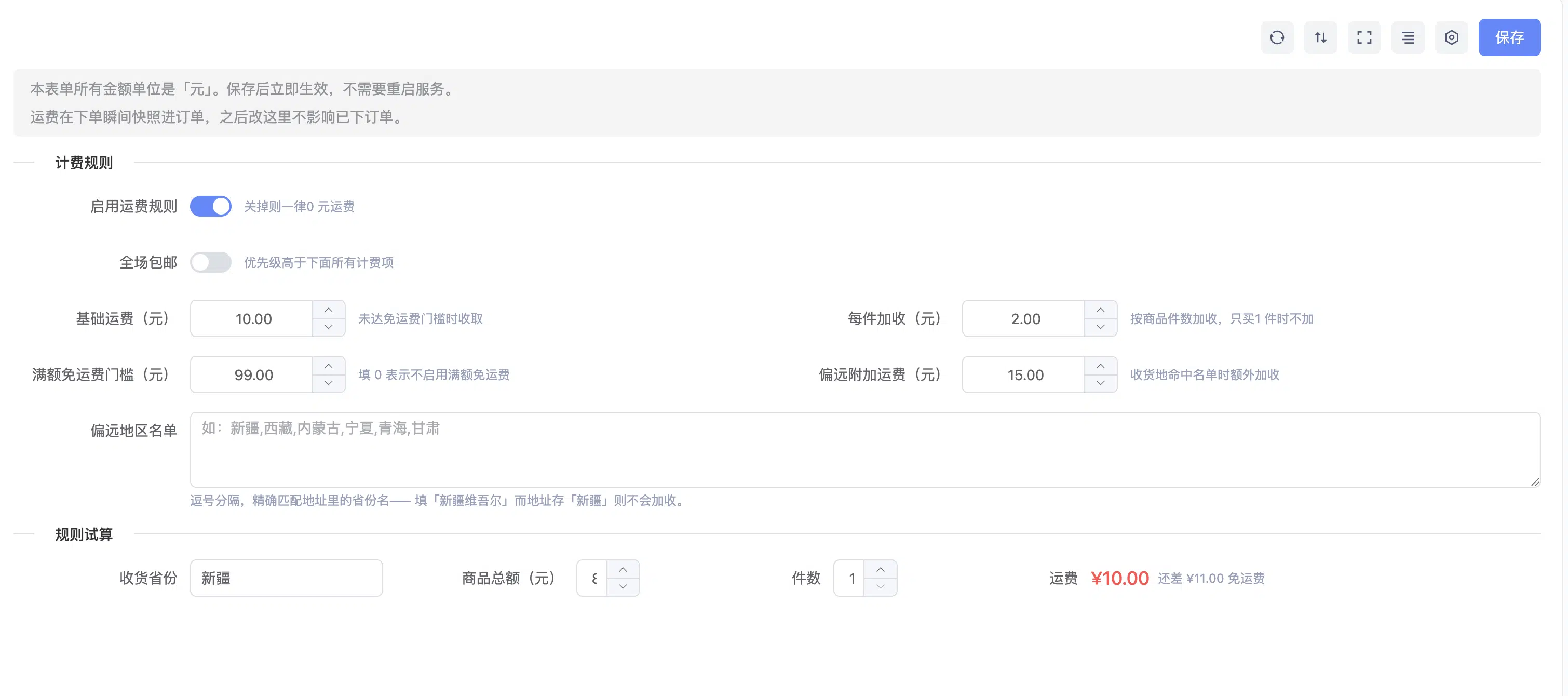Decrease 满额免运费门槛 with down arrow
The image size is (1568, 696).
tap(329, 383)
